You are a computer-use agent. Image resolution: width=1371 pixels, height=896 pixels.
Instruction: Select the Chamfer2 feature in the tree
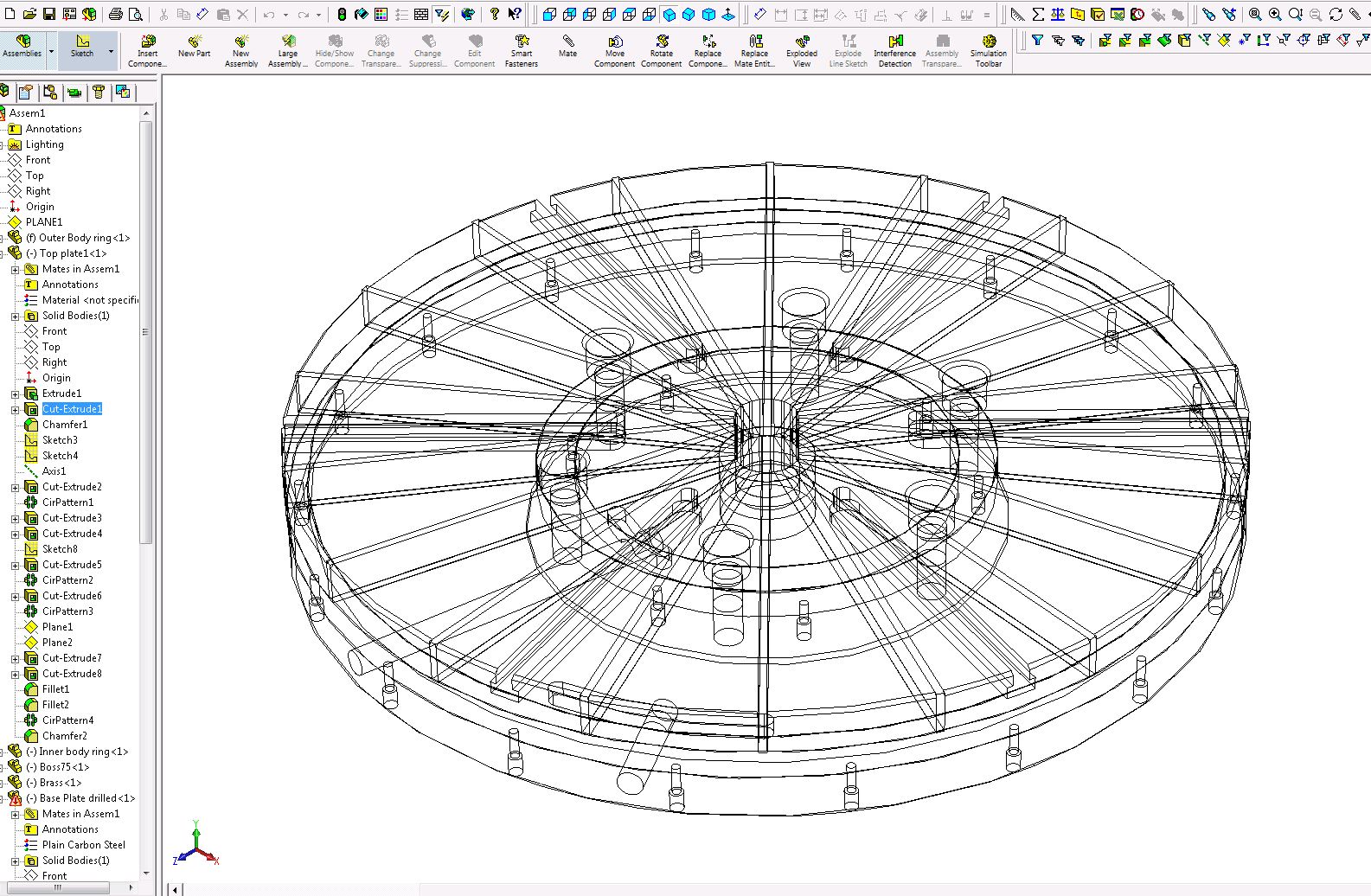pyautogui.click(x=64, y=736)
